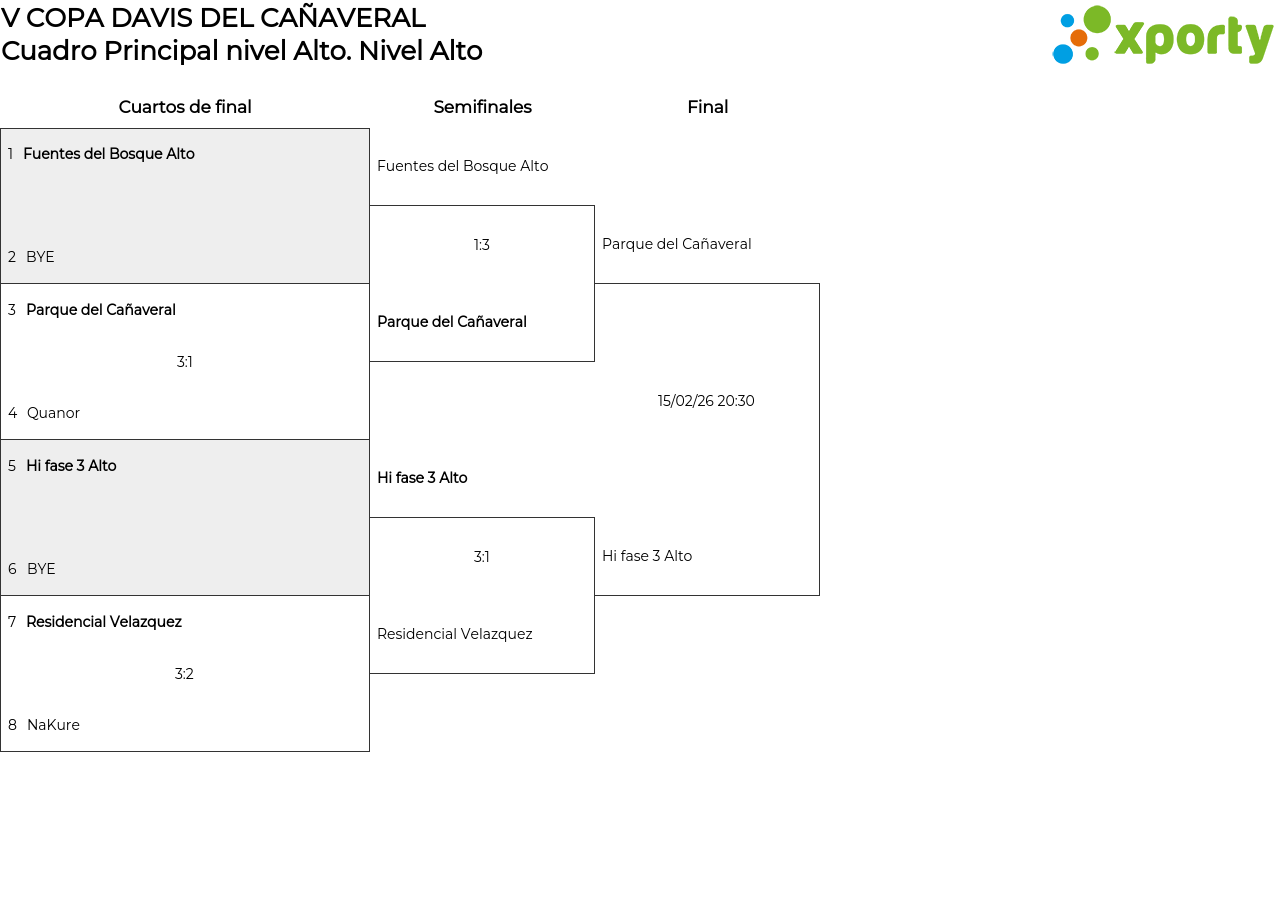Click the Cuartos de final heading
Image resolution: width=1280 pixels, height=916 pixels.
[185, 107]
